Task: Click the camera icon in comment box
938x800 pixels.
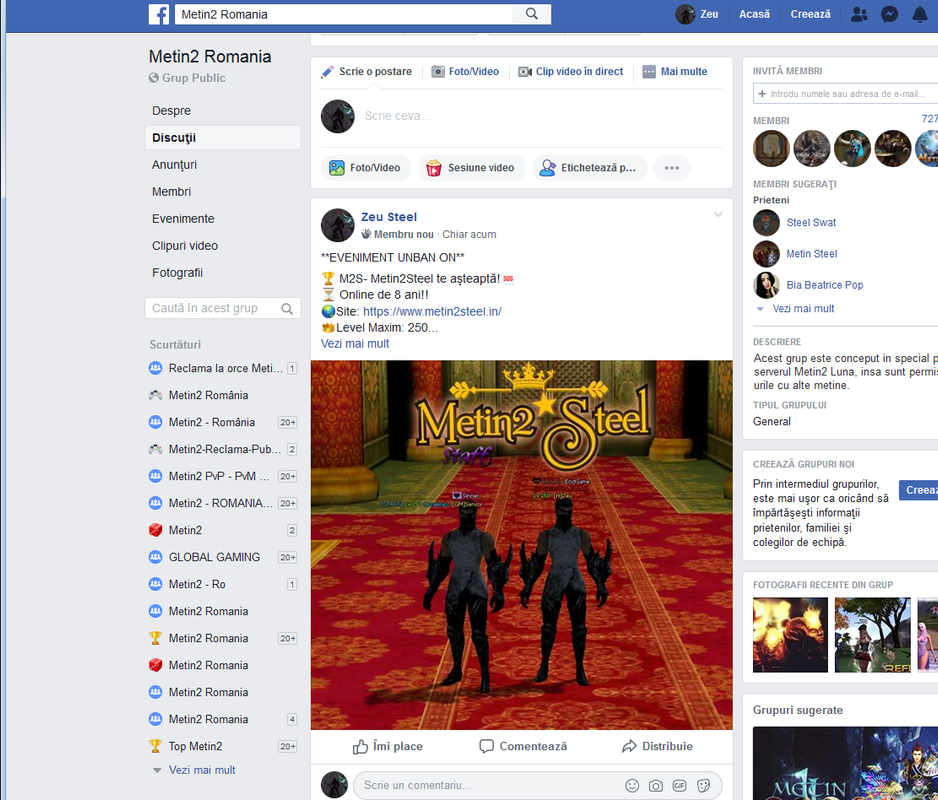Action: point(656,786)
